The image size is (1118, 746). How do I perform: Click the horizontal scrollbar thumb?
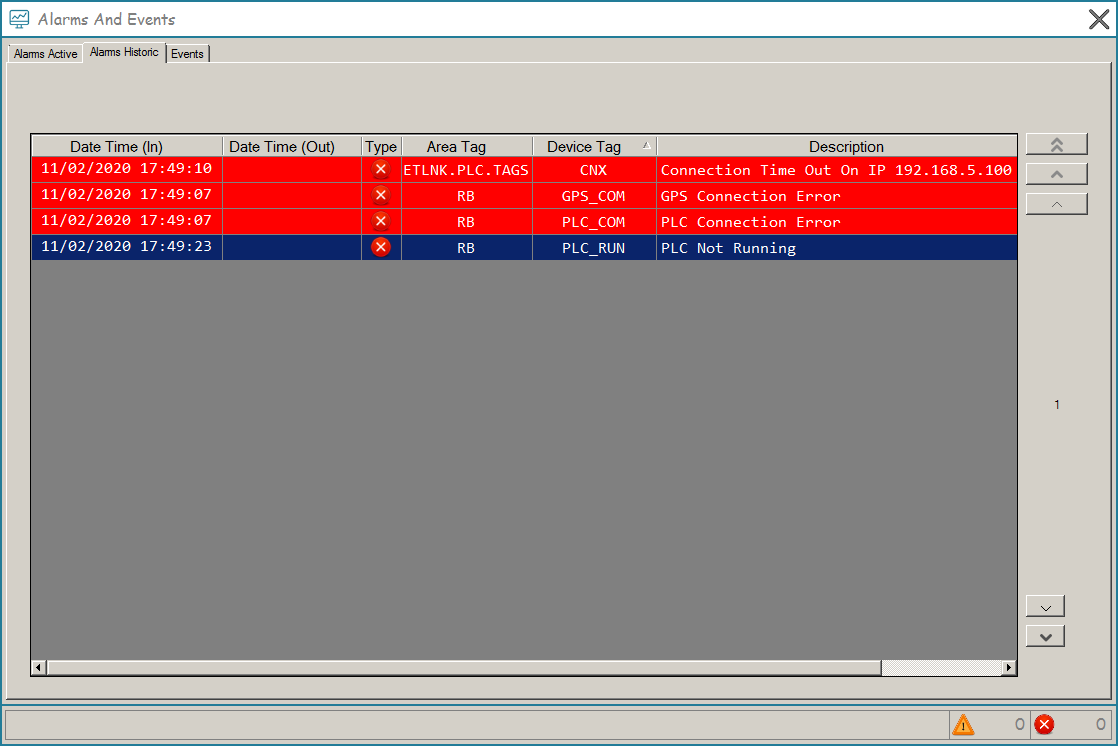pos(464,668)
